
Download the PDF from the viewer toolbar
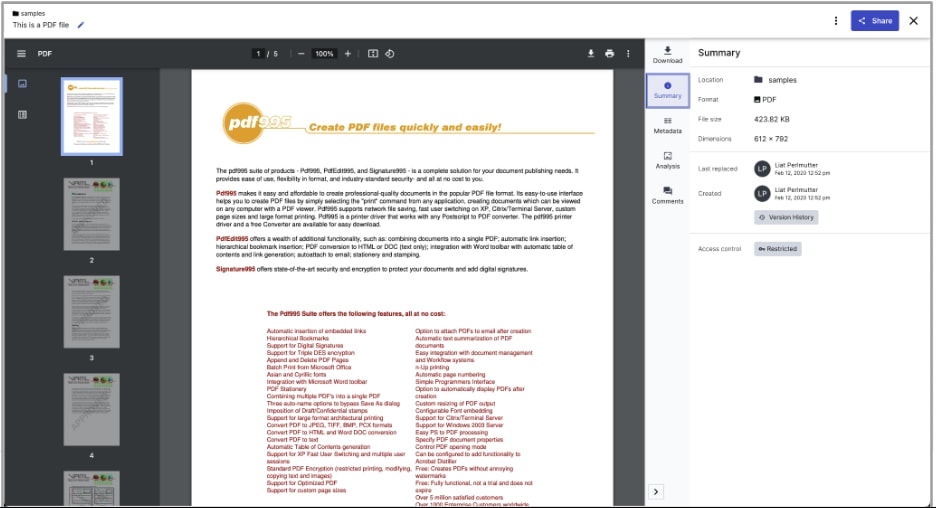[x=590, y=54]
